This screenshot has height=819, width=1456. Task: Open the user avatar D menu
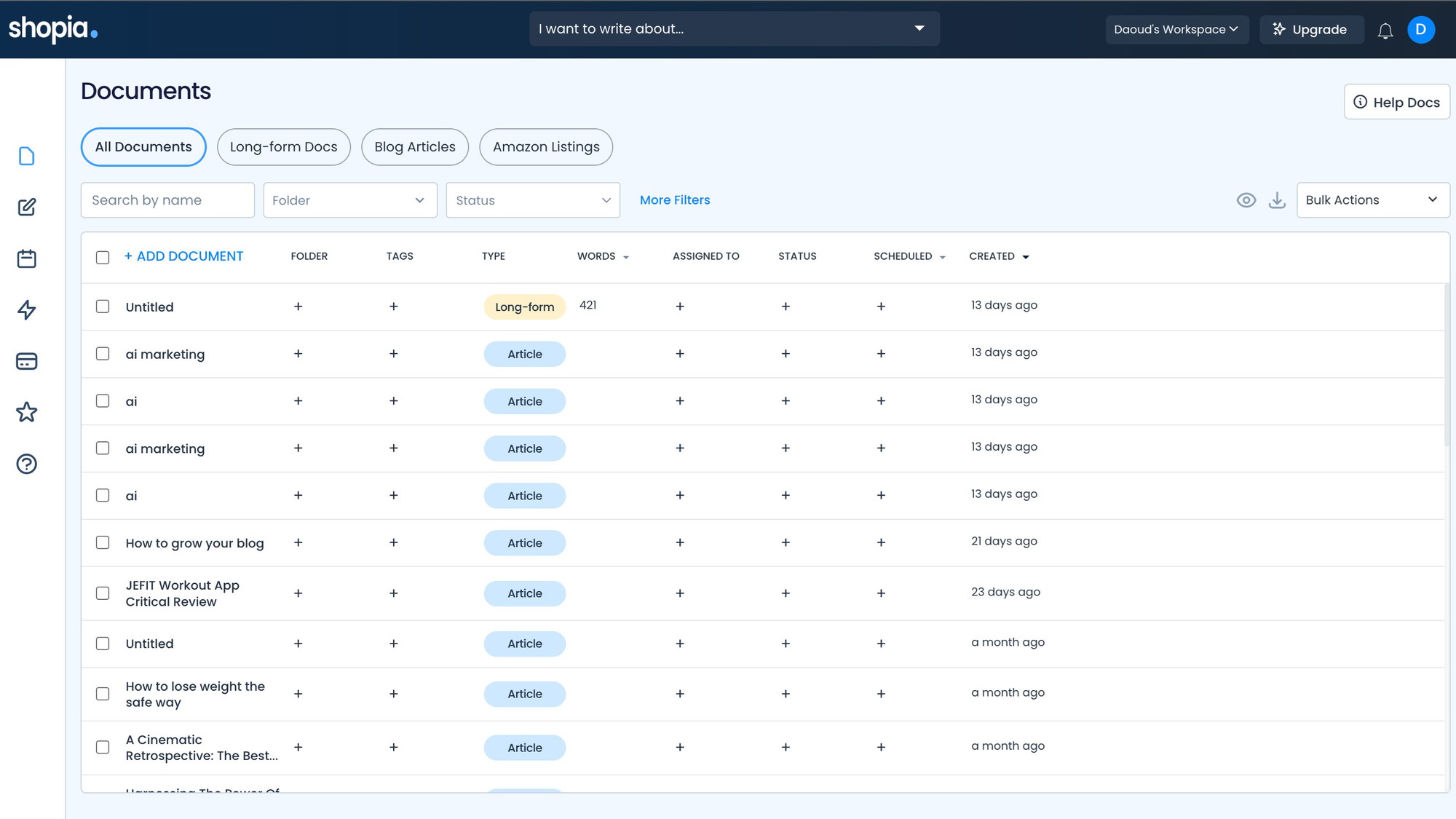click(1421, 30)
